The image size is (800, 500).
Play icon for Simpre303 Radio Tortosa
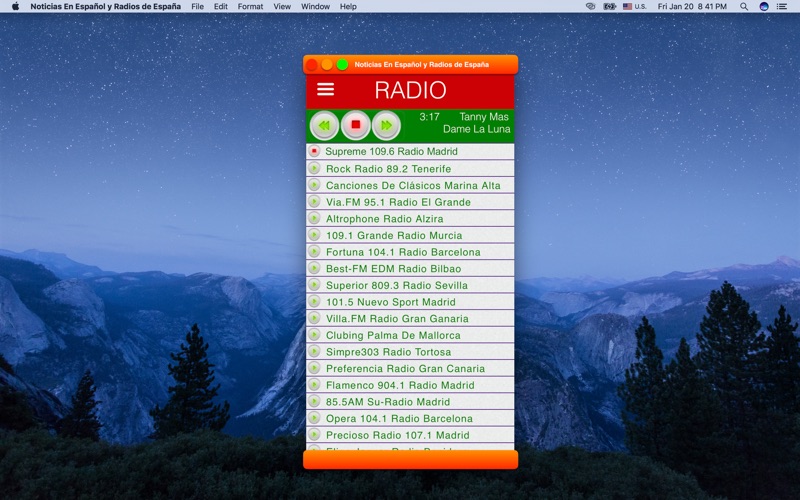pyautogui.click(x=314, y=352)
